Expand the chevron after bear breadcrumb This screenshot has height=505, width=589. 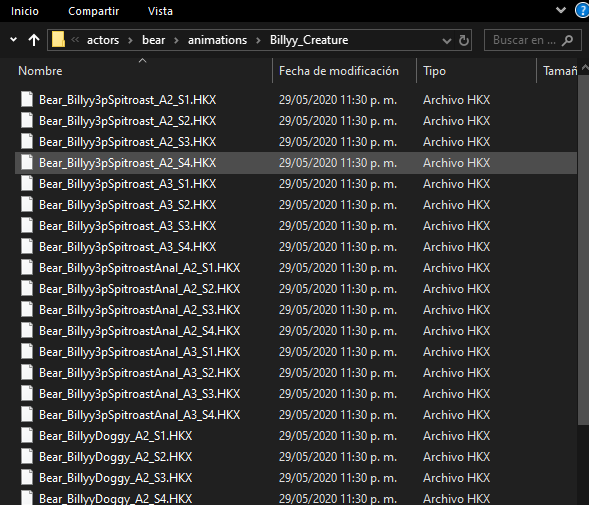pyautogui.click(x=176, y=40)
